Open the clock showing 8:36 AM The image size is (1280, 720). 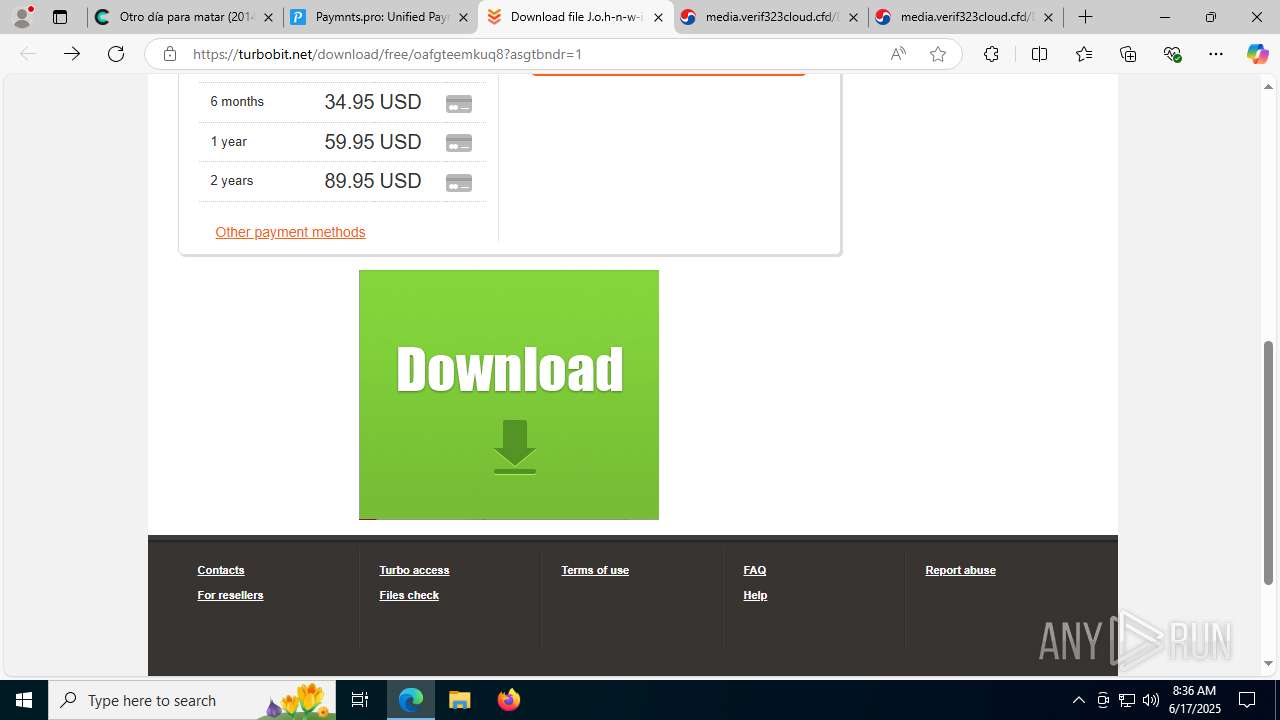(x=1195, y=700)
